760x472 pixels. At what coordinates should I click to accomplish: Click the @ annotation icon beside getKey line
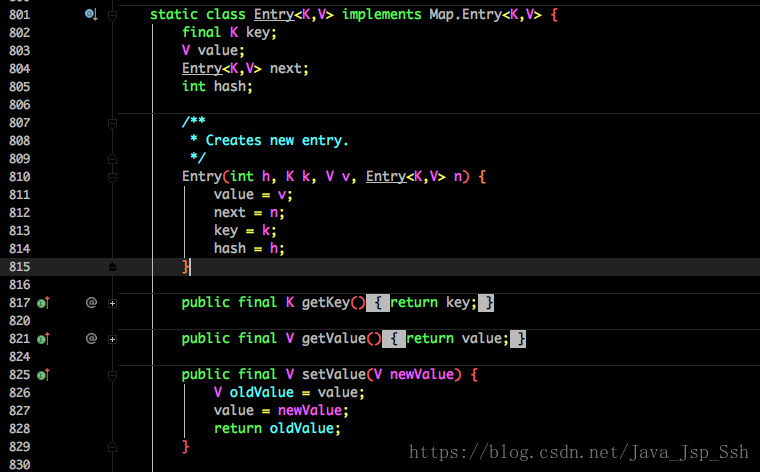[x=91, y=303]
